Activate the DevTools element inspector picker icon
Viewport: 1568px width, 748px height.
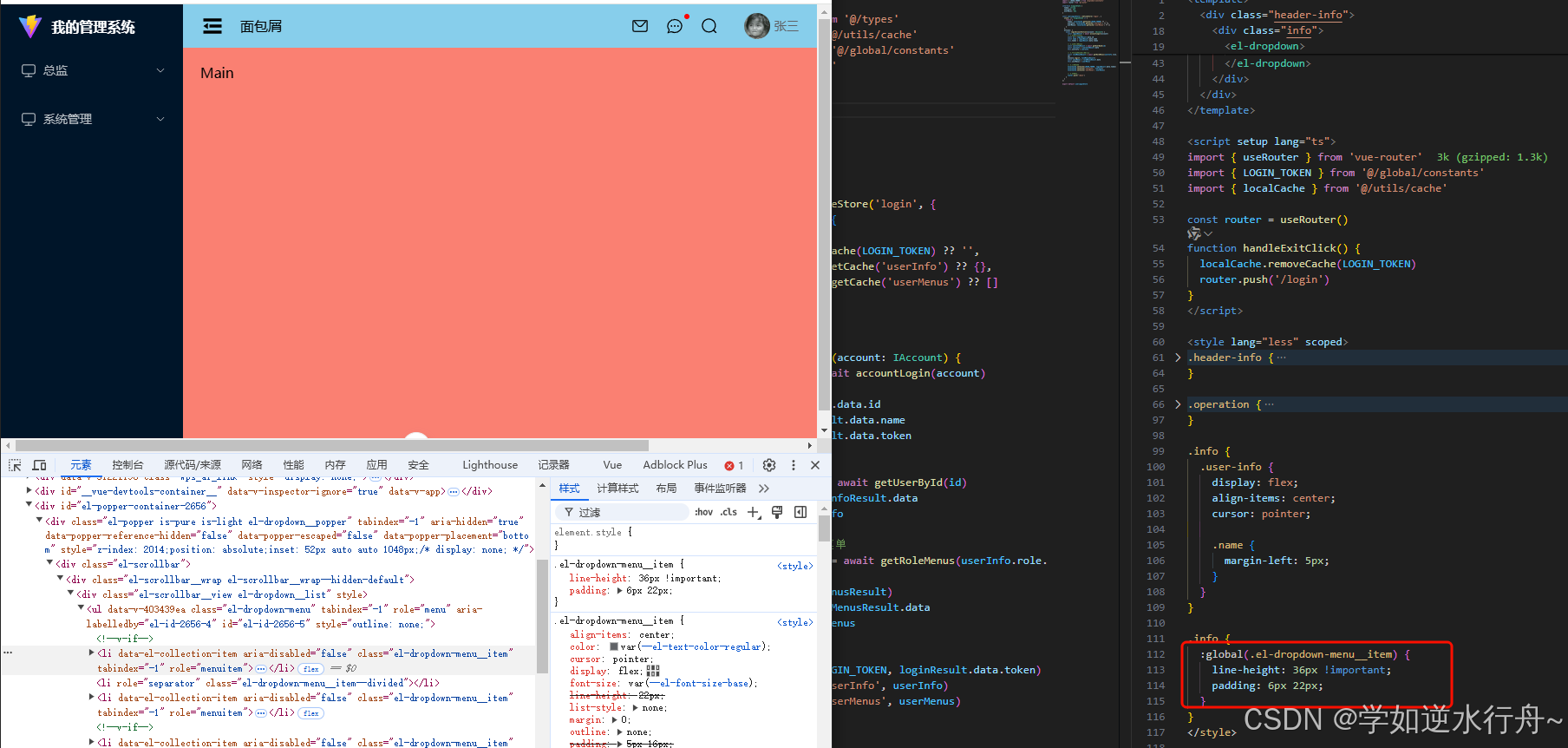[x=15, y=465]
